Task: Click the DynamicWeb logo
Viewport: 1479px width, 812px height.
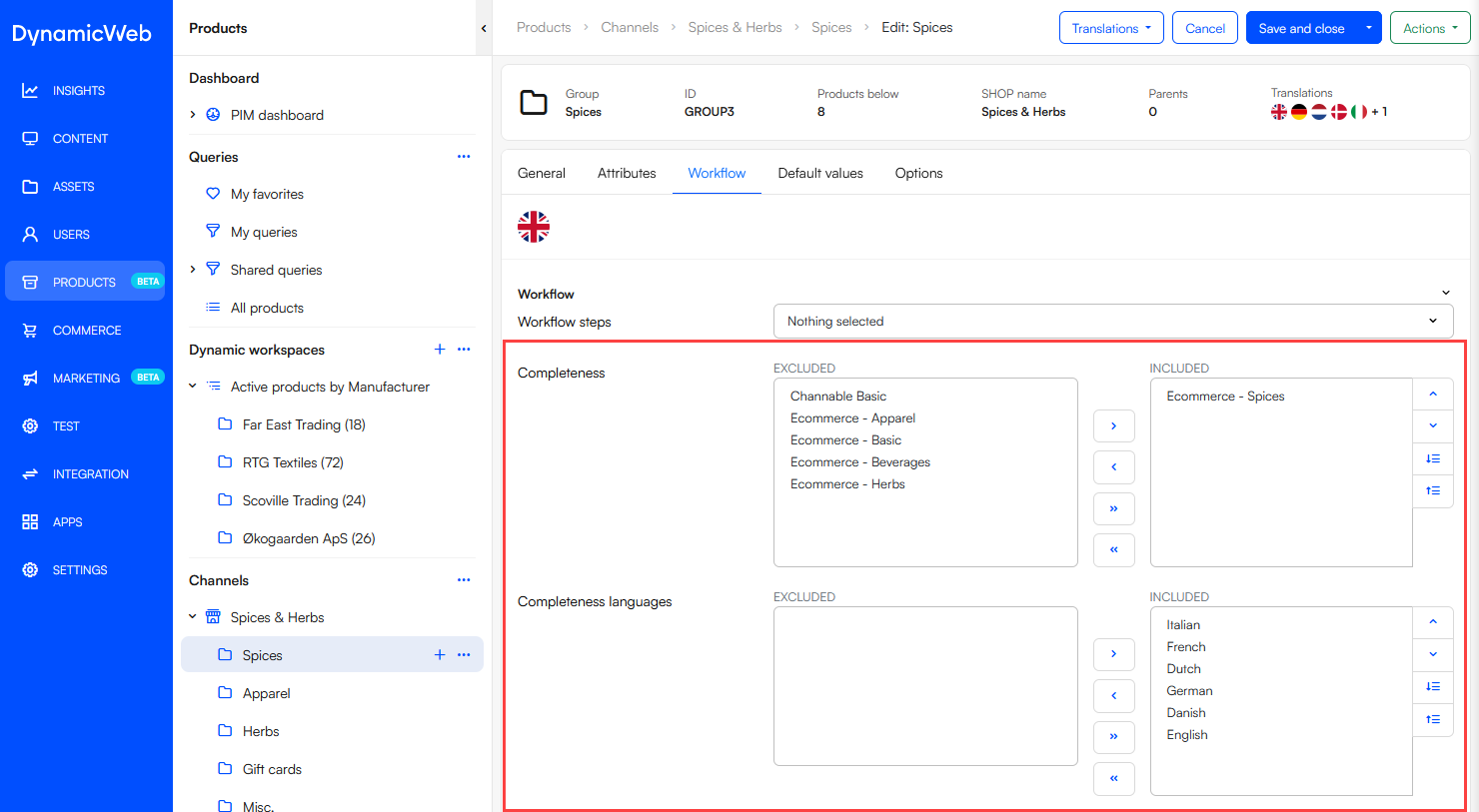Action: coord(82,34)
